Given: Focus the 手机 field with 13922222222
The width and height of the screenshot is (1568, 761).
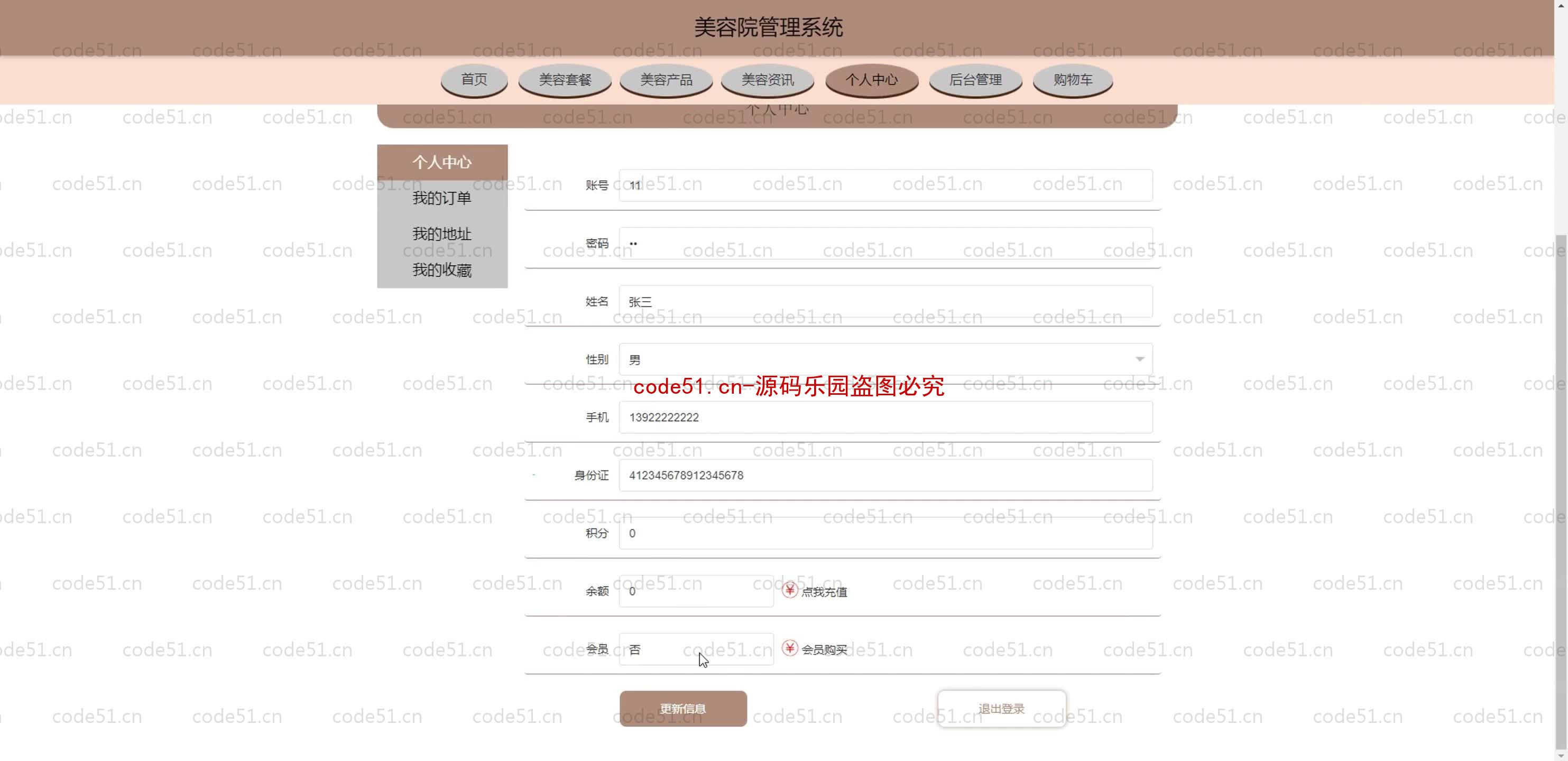Looking at the screenshot, I should [886, 417].
